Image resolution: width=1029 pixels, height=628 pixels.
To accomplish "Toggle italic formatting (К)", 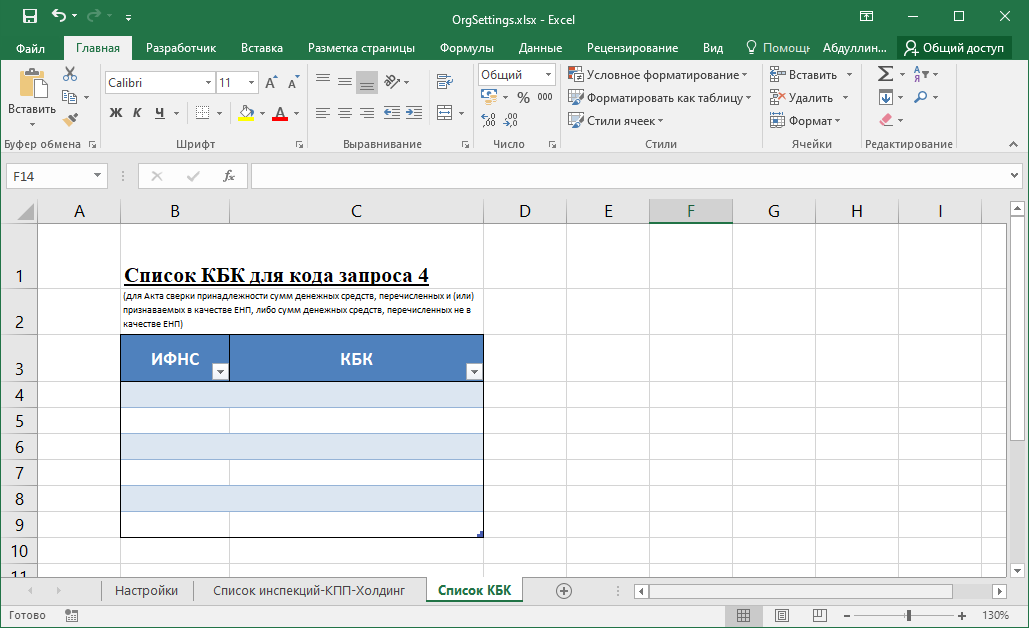I will [137, 113].
